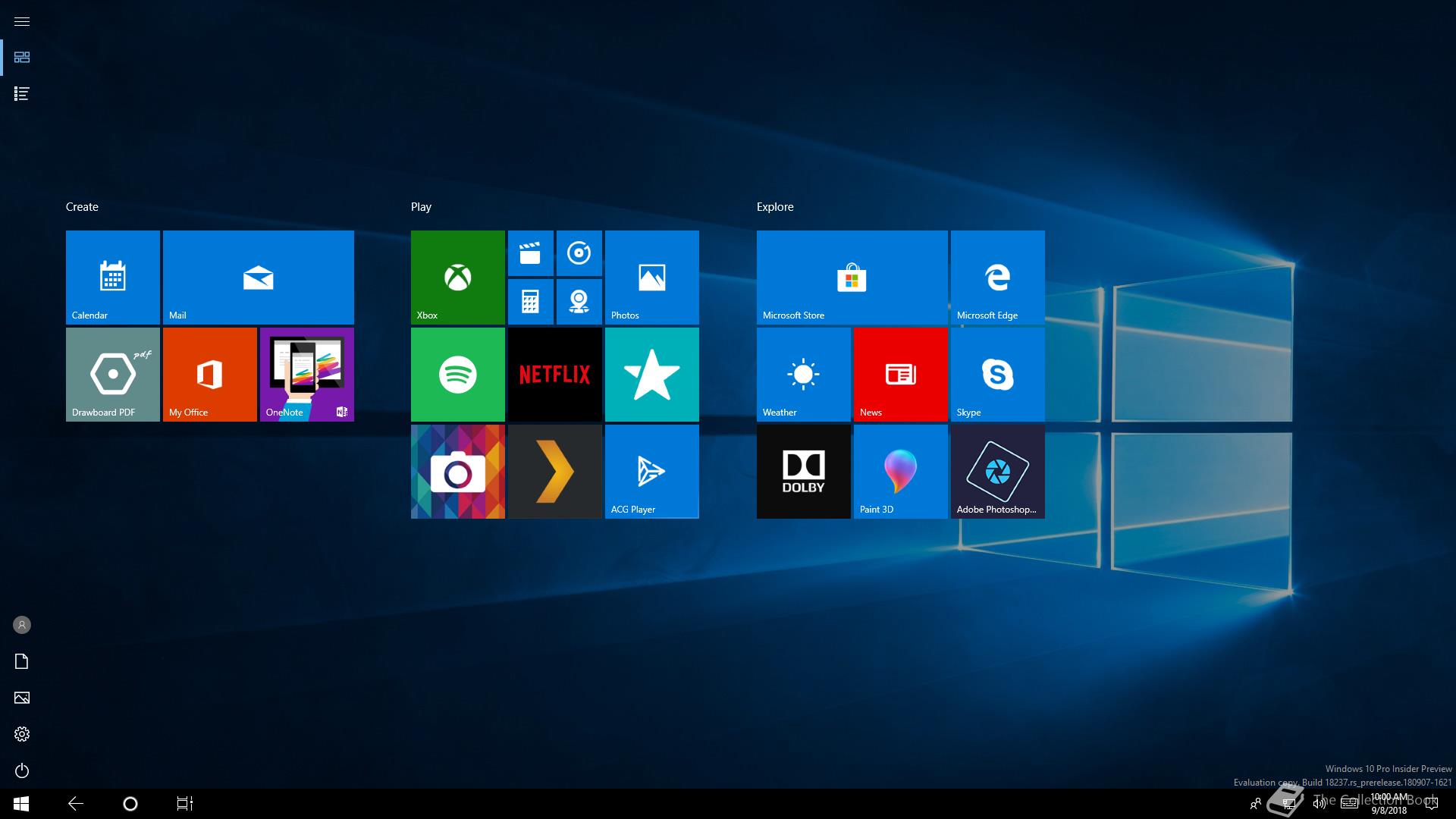Launch the Spotify tile
This screenshot has height=819, width=1456.
tap(458, 375)
